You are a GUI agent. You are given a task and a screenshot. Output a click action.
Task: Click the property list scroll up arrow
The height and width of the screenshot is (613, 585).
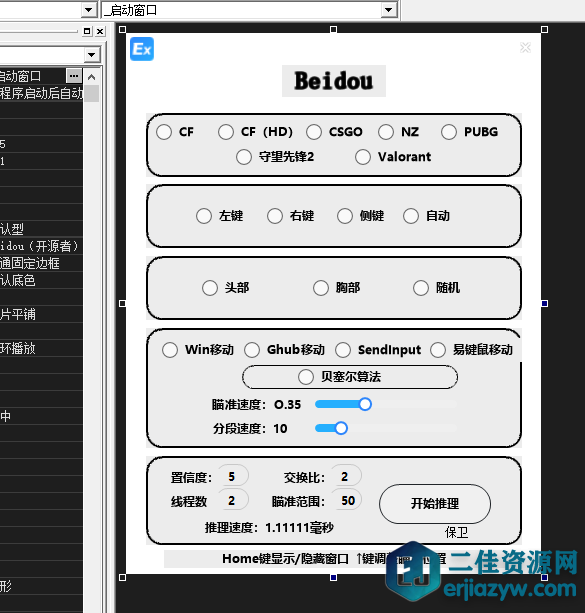coord(92,77)
